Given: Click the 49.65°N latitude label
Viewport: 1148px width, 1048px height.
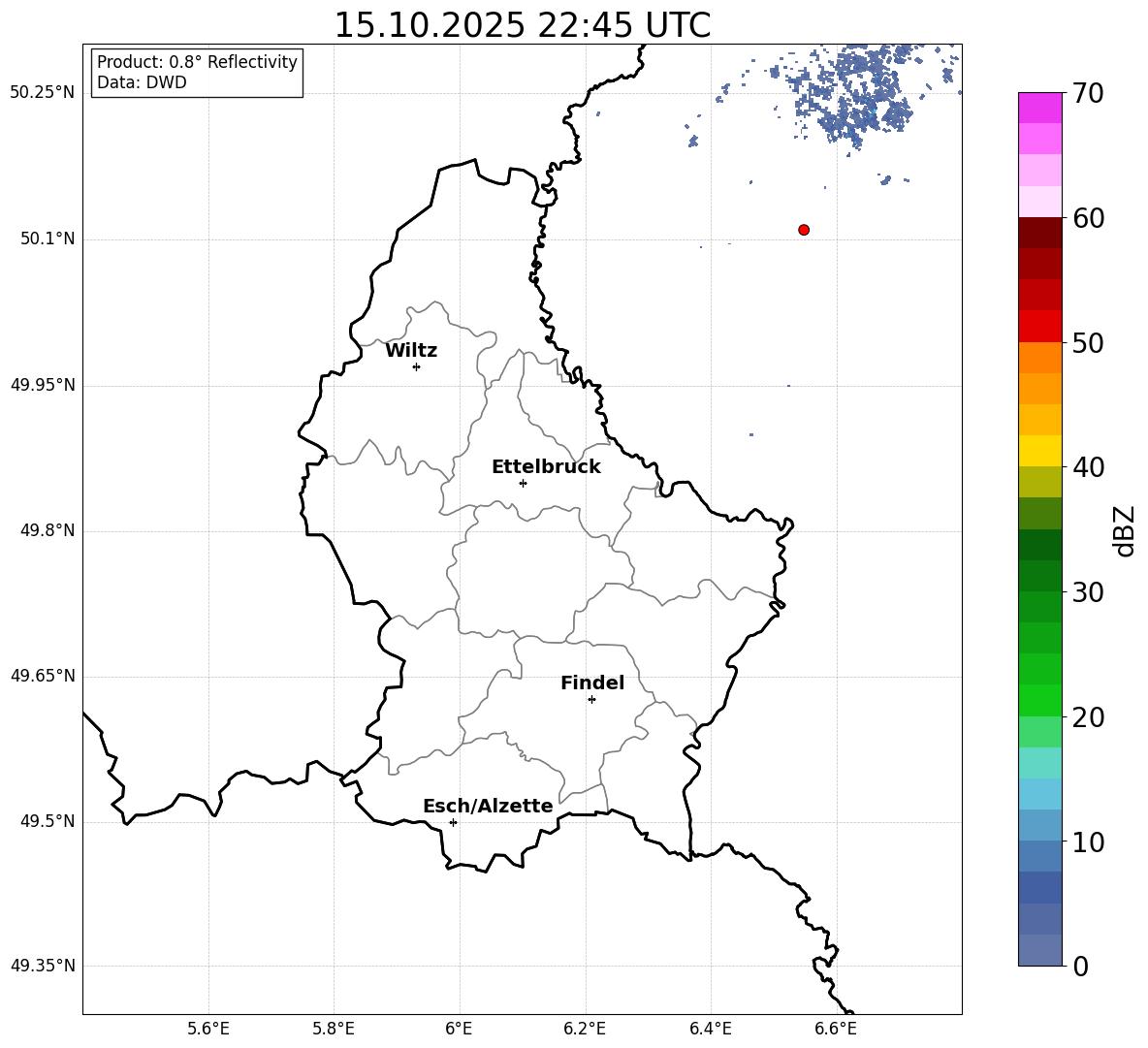Looking at the screenshot, I should [43, 675].
